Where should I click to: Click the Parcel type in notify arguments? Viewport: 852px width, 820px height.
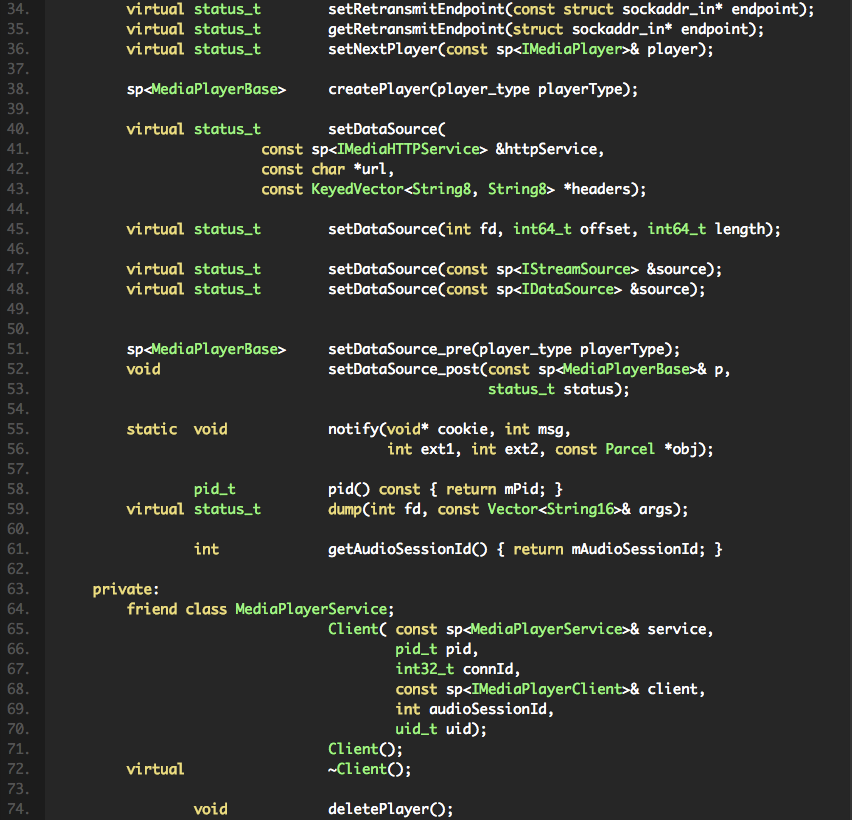click(630, 449)
